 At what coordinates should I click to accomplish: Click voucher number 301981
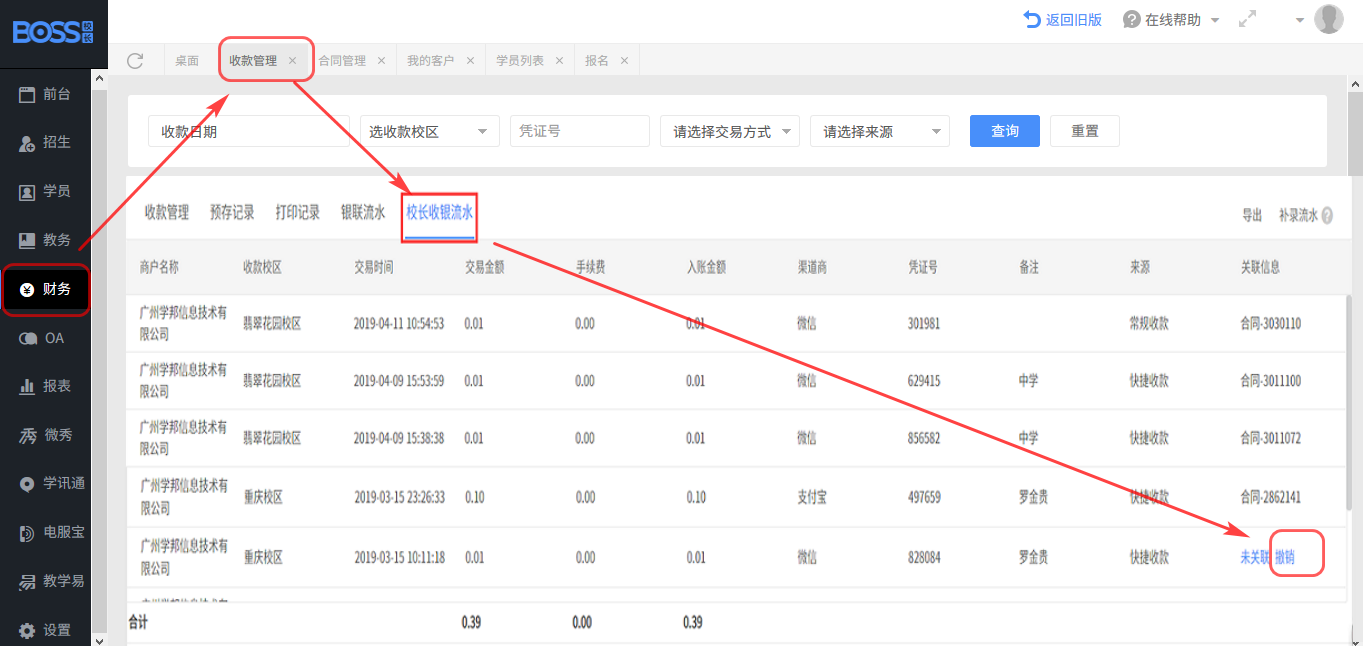click(x=924, y=324)
